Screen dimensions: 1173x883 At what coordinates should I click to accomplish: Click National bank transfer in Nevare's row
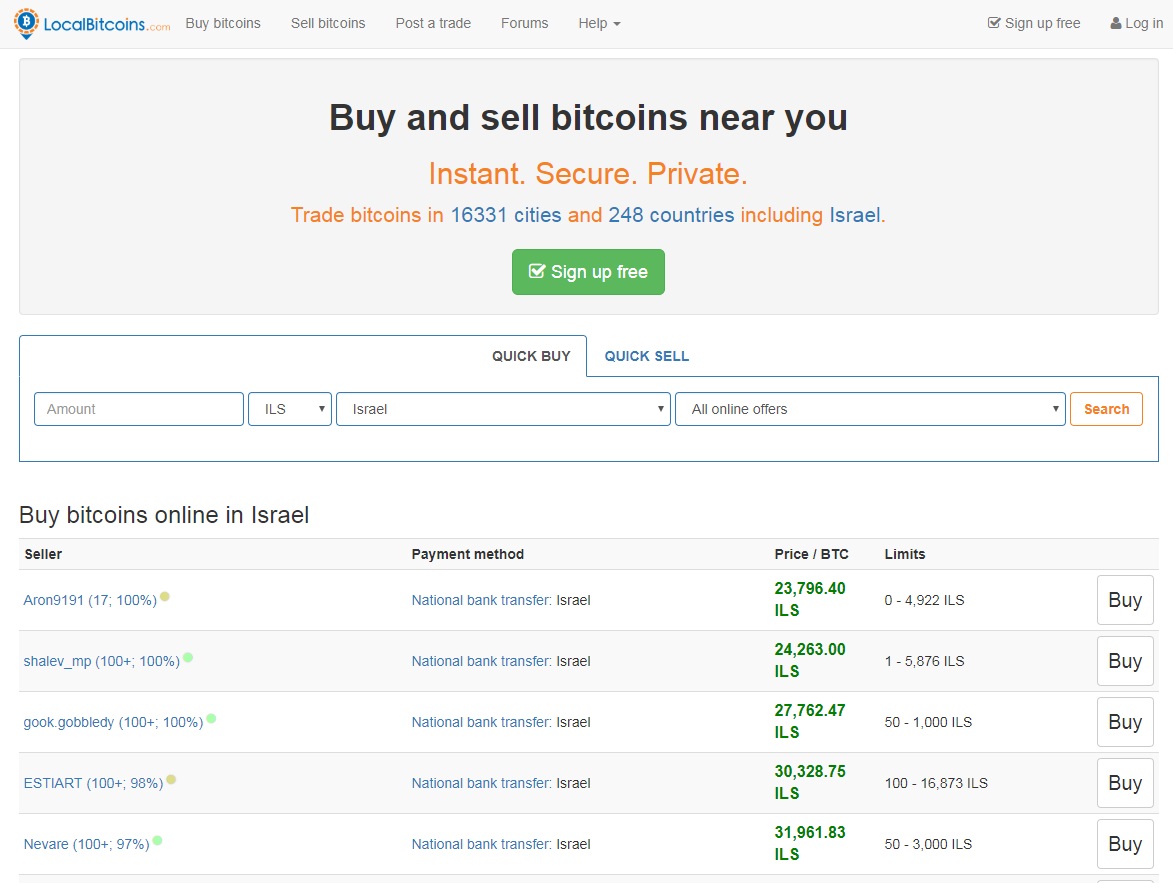(x=481, y=844)
